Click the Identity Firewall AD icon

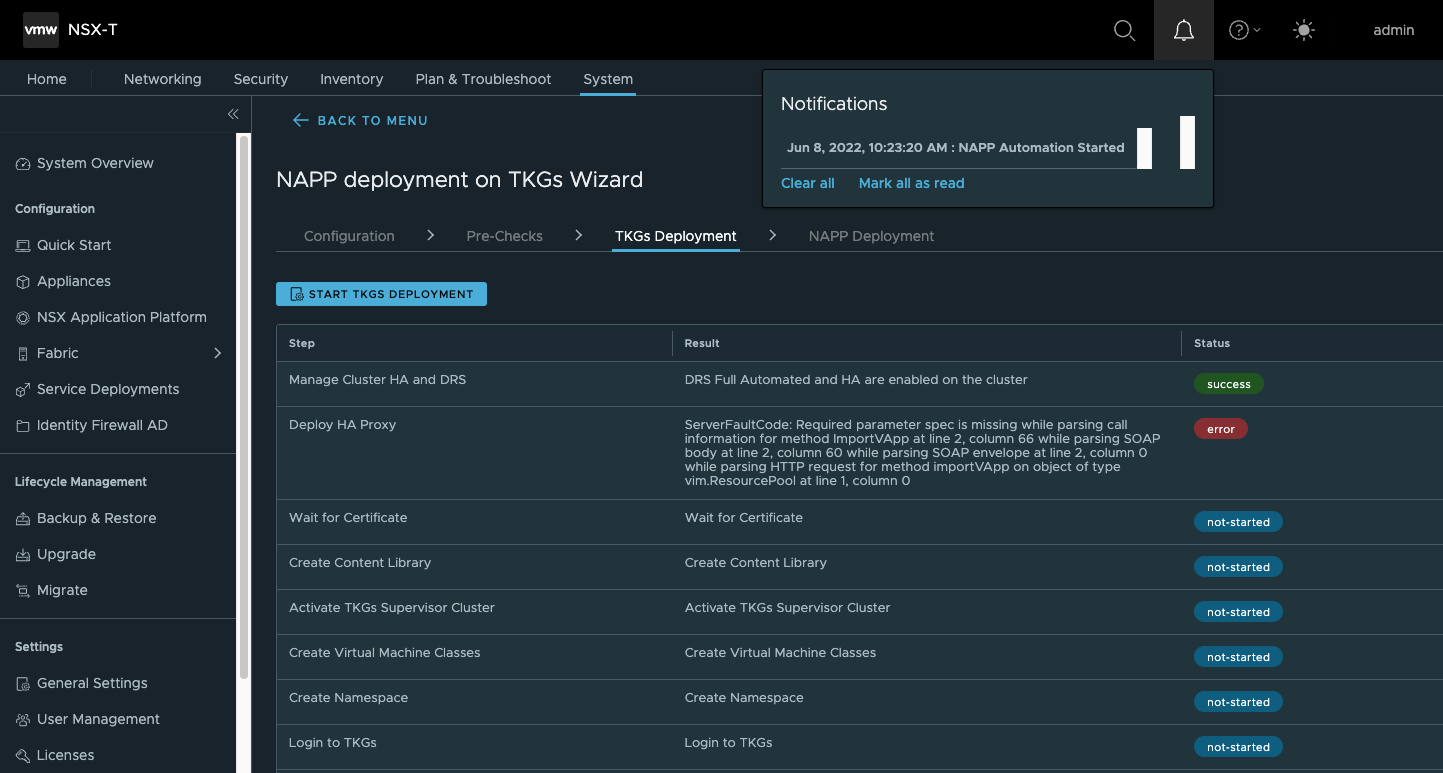coord(23,426)
